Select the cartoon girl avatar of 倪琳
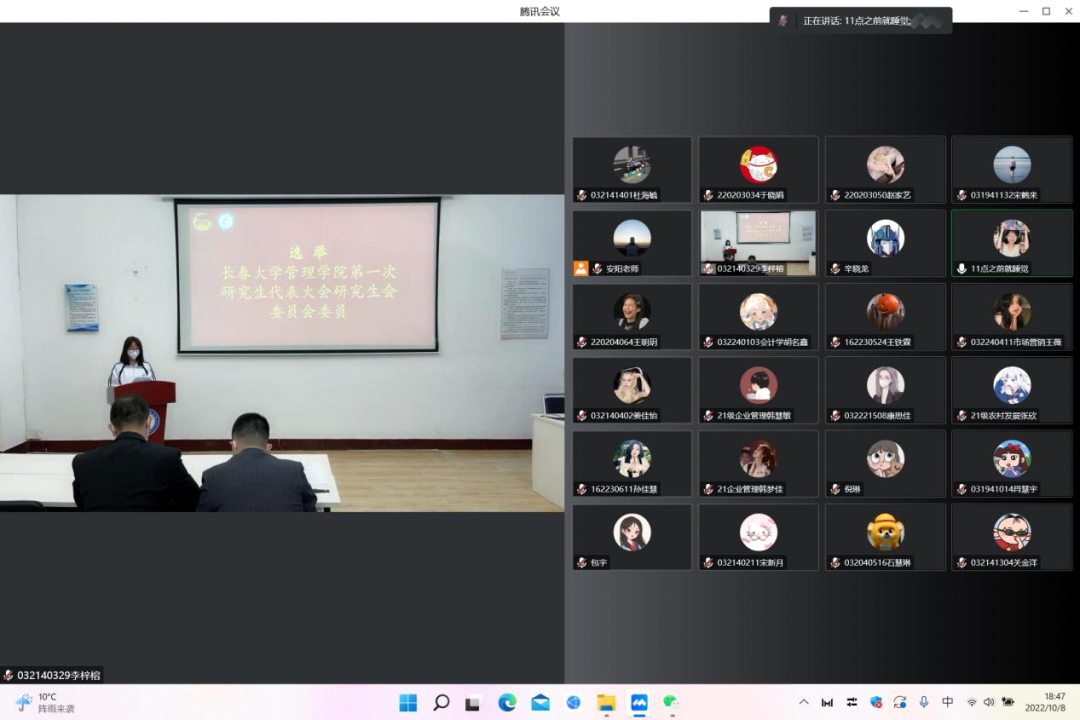 click(x=885, y=459)
